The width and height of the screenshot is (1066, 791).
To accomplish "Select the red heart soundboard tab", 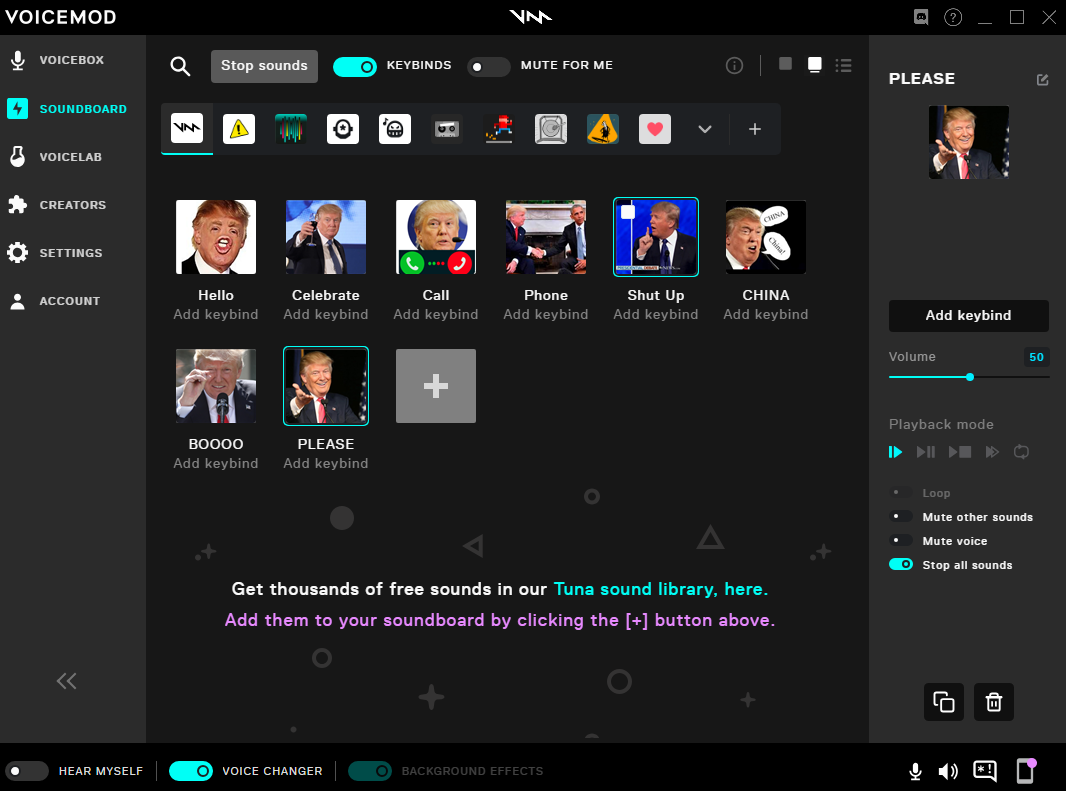I will click(655, 129).
